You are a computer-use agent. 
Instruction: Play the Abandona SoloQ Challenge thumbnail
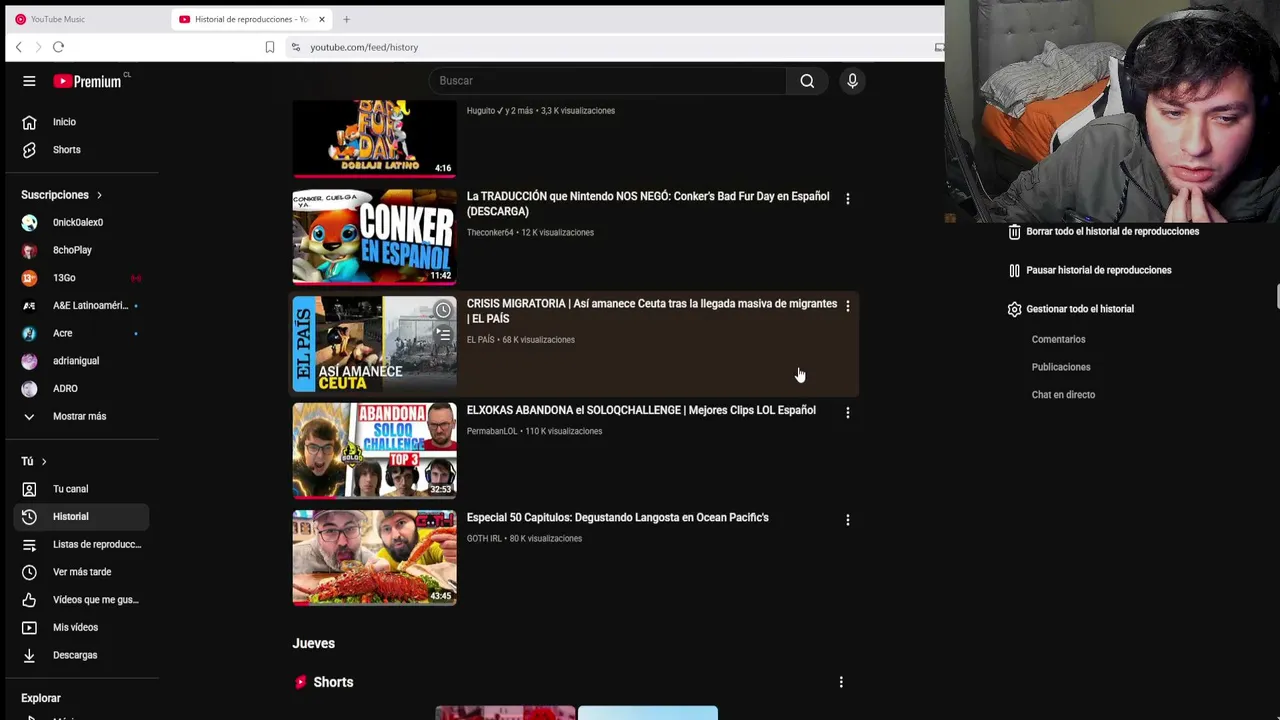point(374,451)
